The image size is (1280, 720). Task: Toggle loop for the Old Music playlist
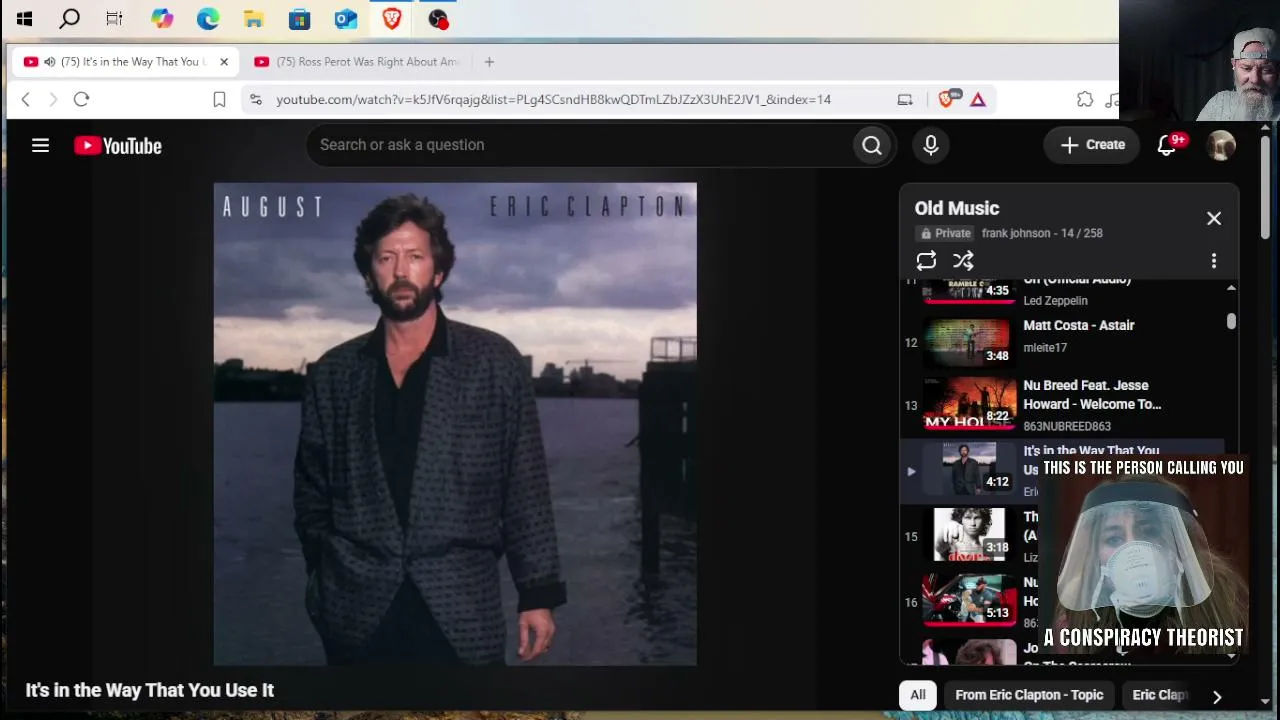point(926,261)
